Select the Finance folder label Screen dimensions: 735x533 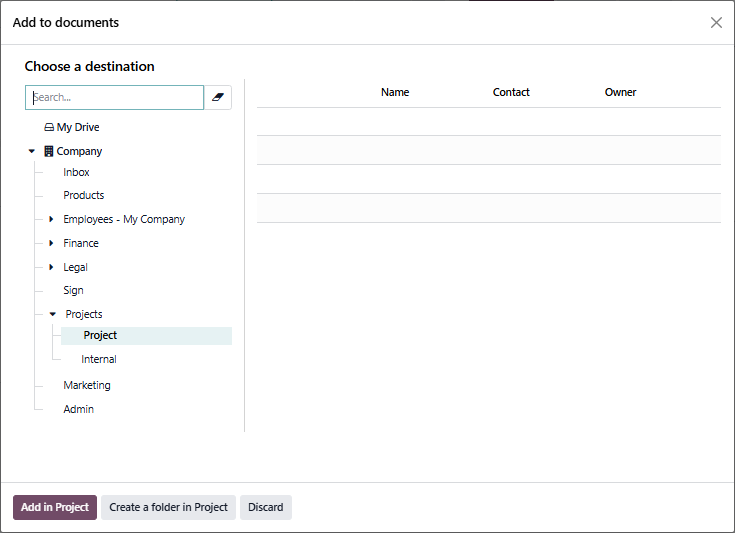click(81, 243)
